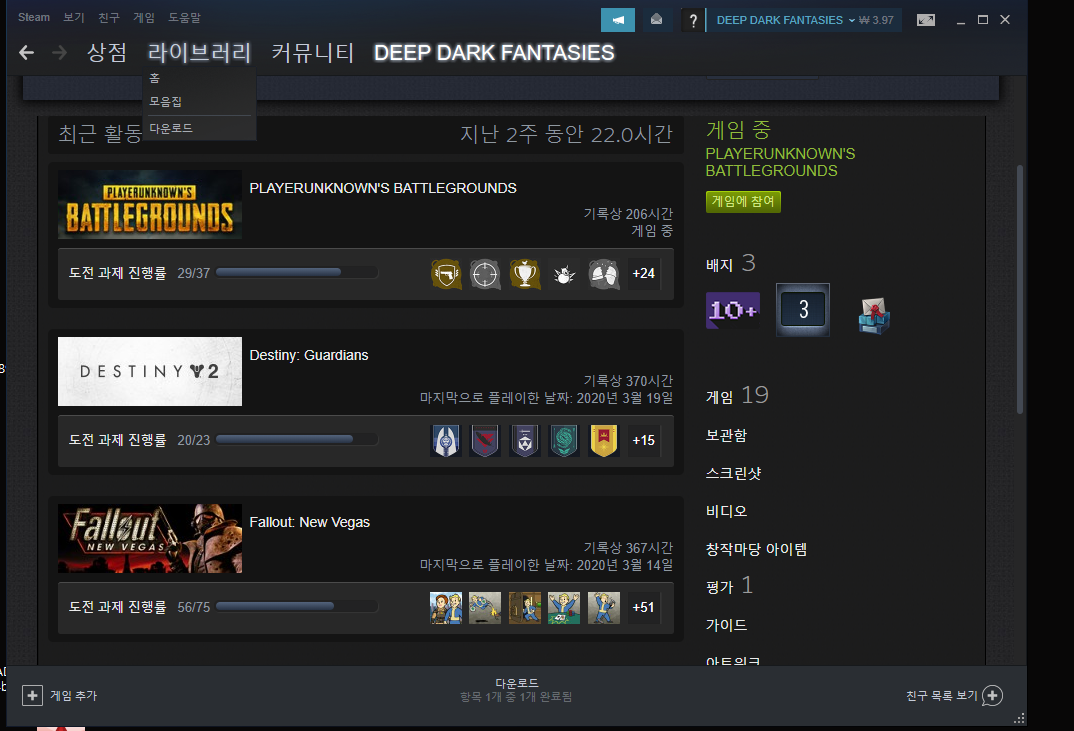Go to the 상점 tab
The width and height of the screenshot is (1074, 731).
(x=107, y=53)
